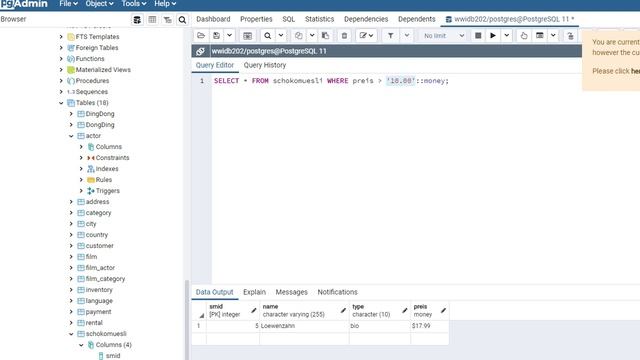This screenshot has width=640, height=360.
Task: Select the Query History tab
Action: pos(264,65)
